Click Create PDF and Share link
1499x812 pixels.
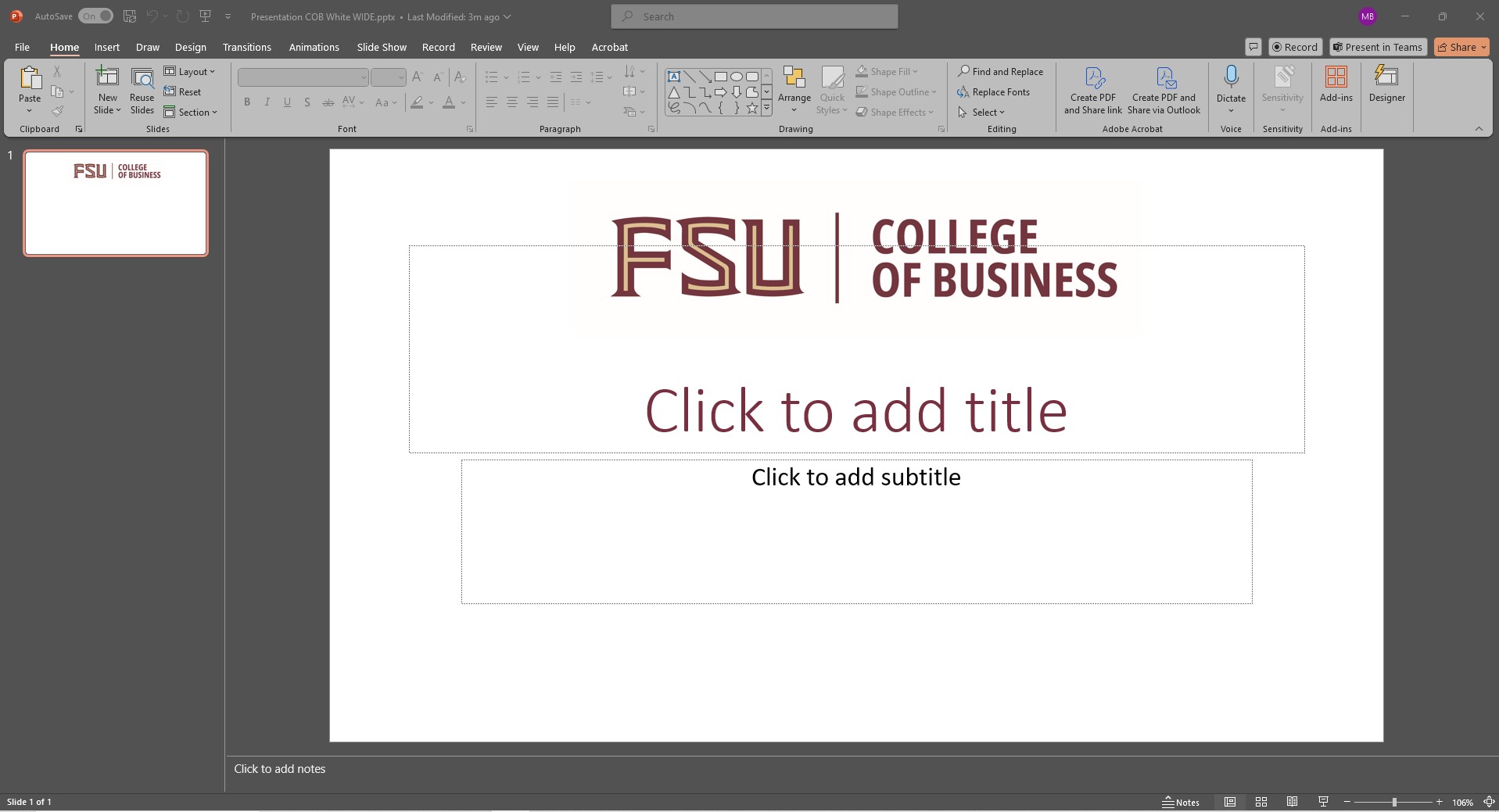pyautogui.click(x=1092, y=90)
